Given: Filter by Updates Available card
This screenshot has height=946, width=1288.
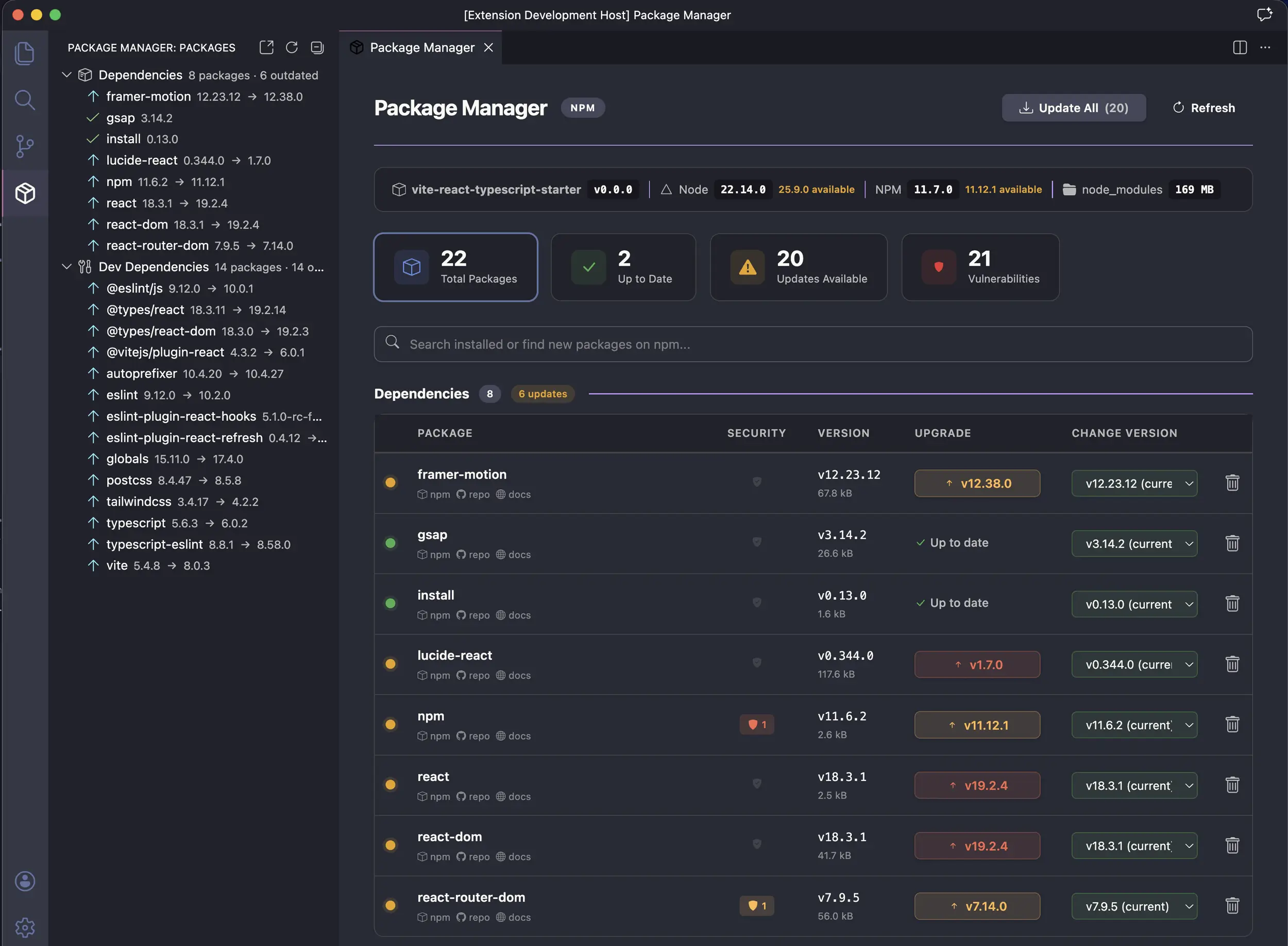Looking at the screenshot, I should (x=799, y=267).
